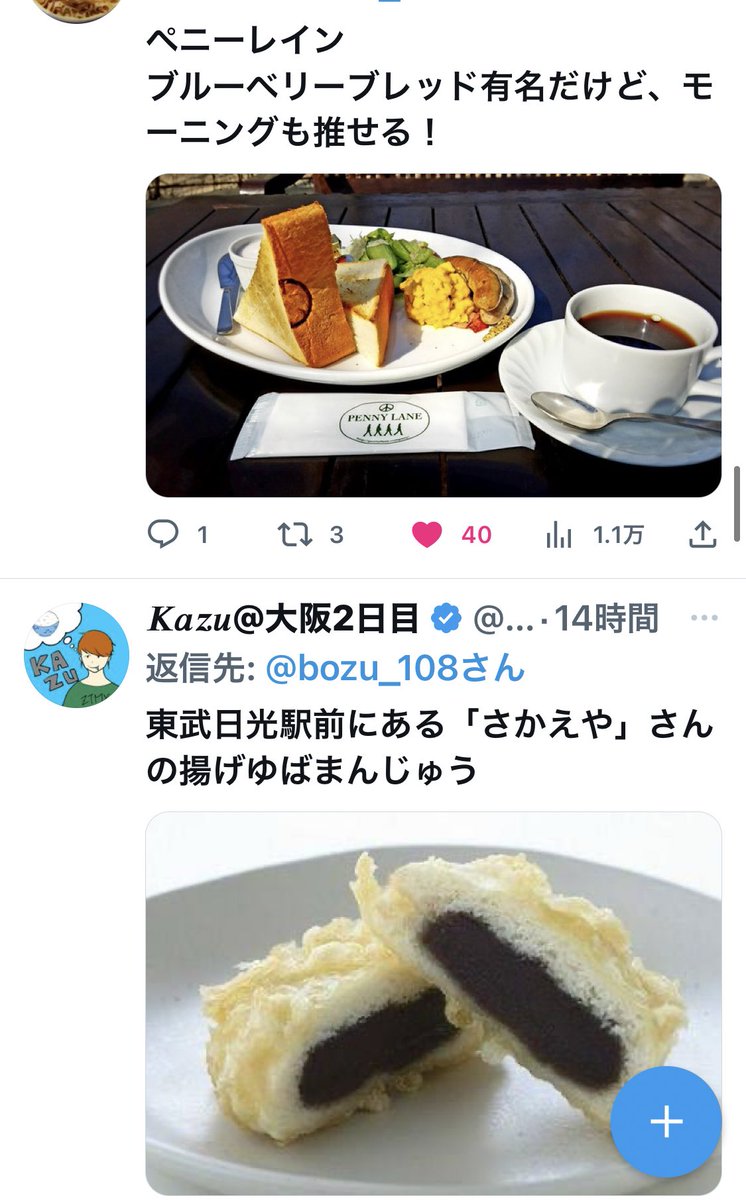
Task: View analytics bar chart icon showing 1.1万
Action: tap(559, 535)
